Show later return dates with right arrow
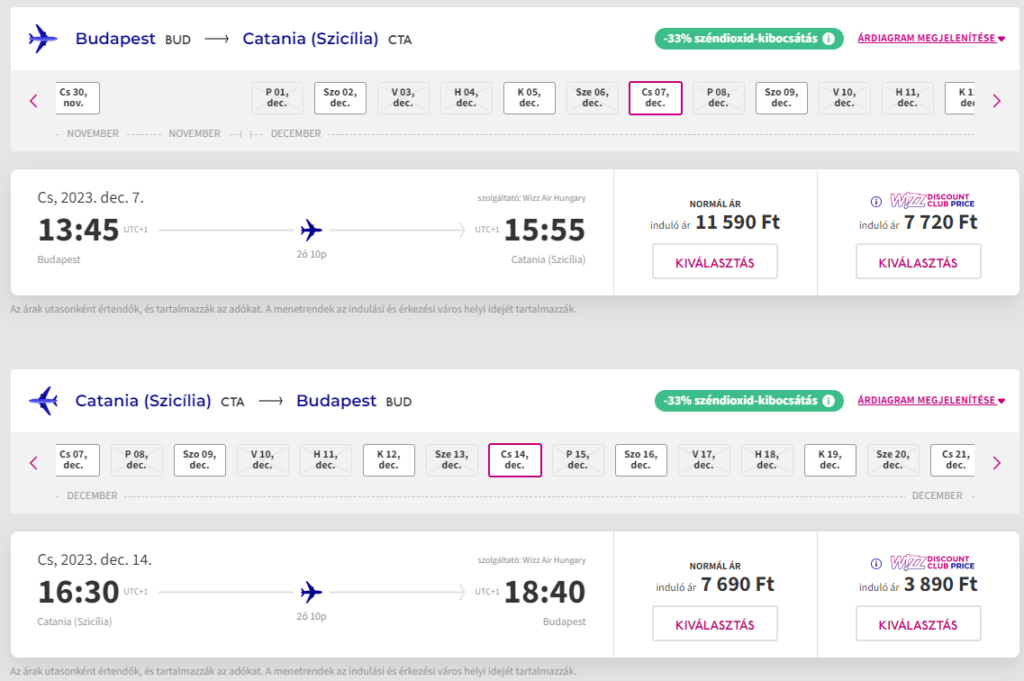 coord(996,462)
